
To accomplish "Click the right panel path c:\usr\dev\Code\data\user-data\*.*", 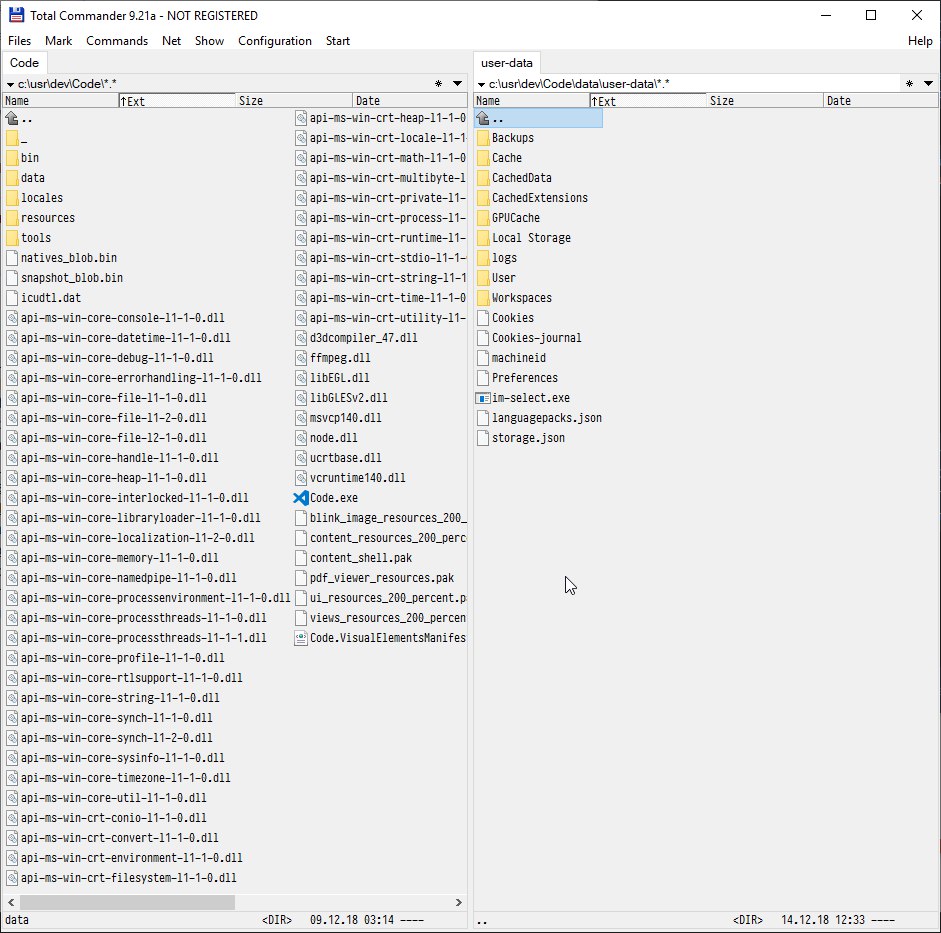I will click(x=579, y=84).
